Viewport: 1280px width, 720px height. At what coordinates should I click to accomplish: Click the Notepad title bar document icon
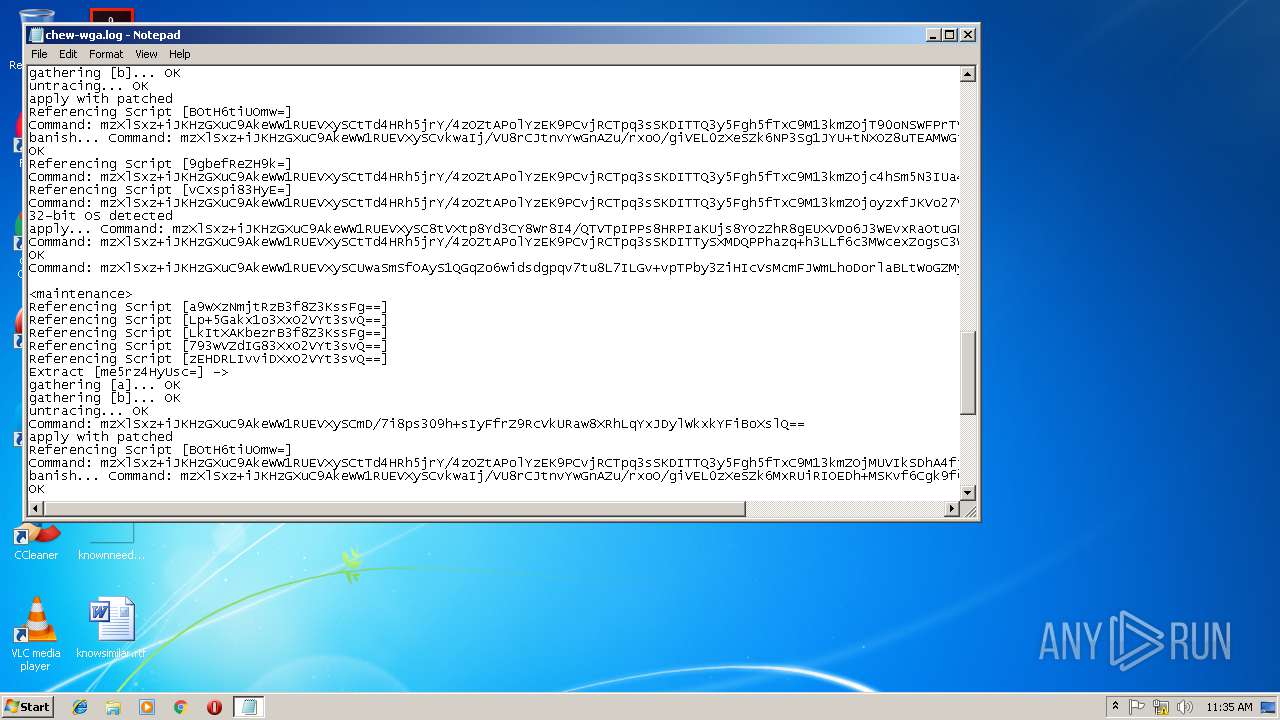[x=36, y=35]
